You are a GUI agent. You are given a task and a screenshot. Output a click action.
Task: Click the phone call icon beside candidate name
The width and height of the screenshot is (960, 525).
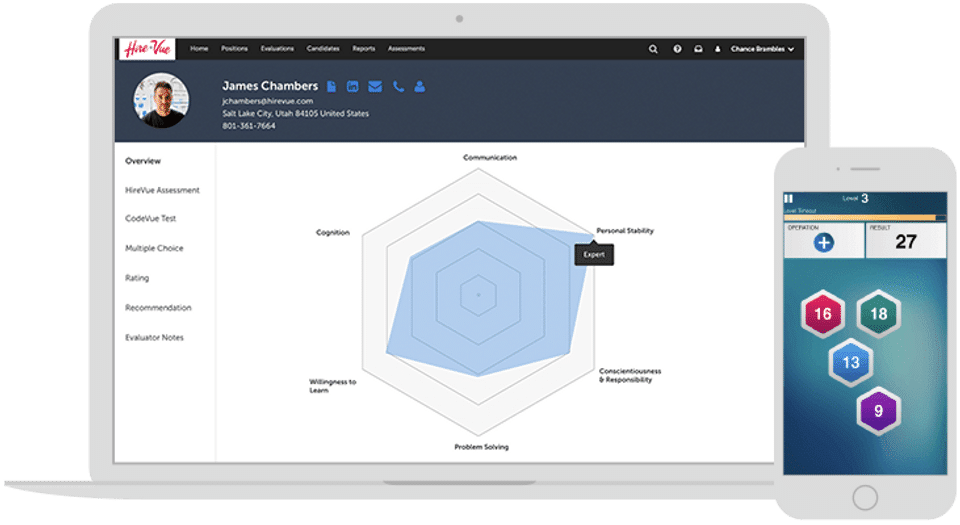(399, 86)
